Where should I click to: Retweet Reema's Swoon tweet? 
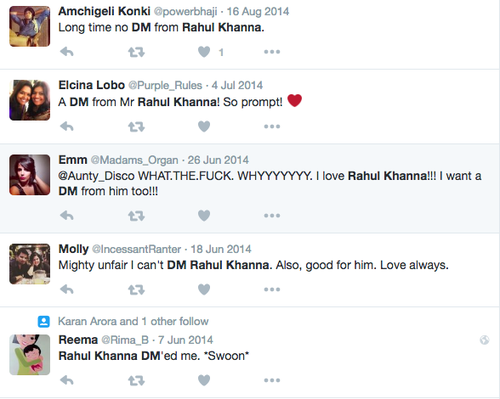tap(136, 380)
